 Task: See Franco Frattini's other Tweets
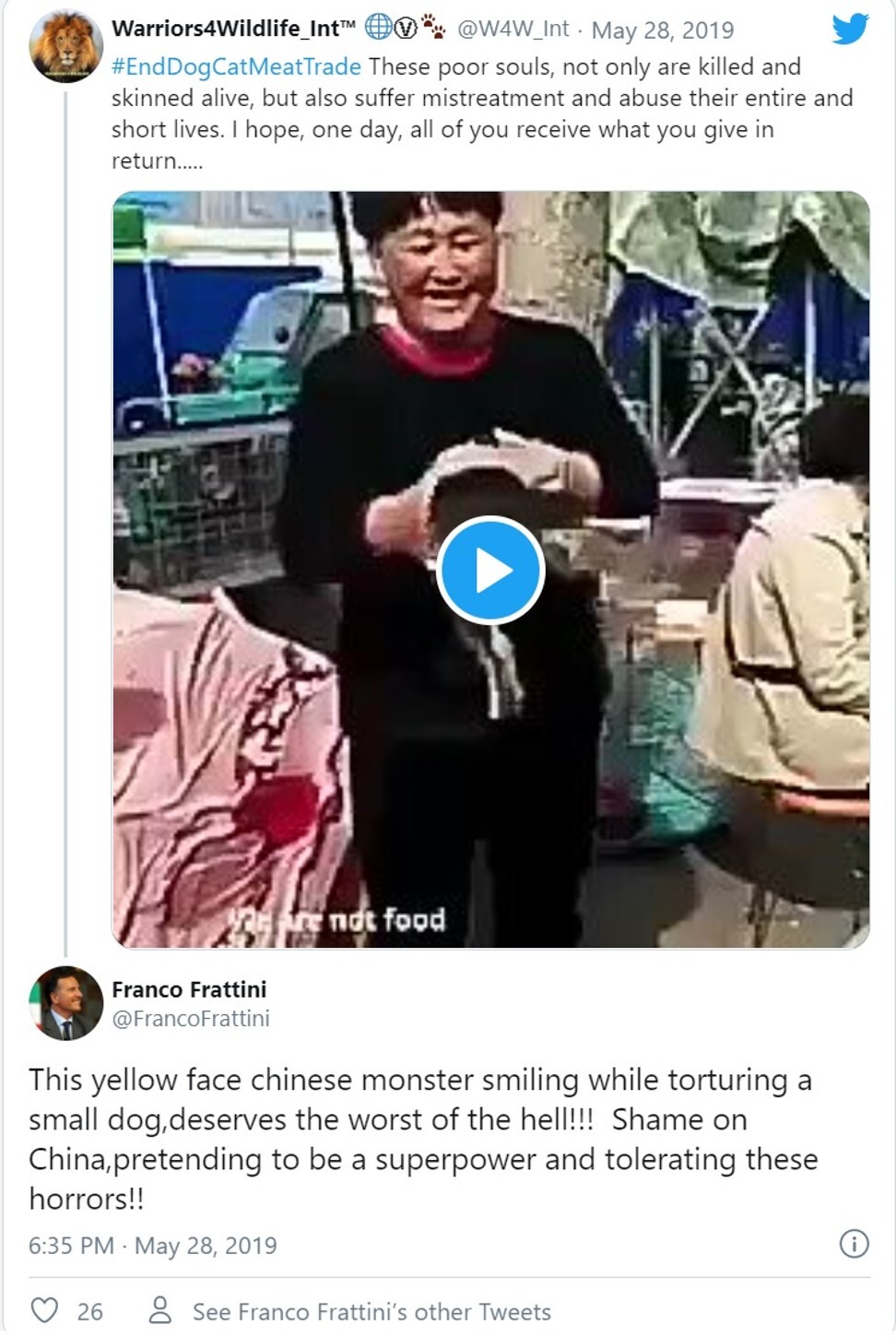(x=371, y=1311)
